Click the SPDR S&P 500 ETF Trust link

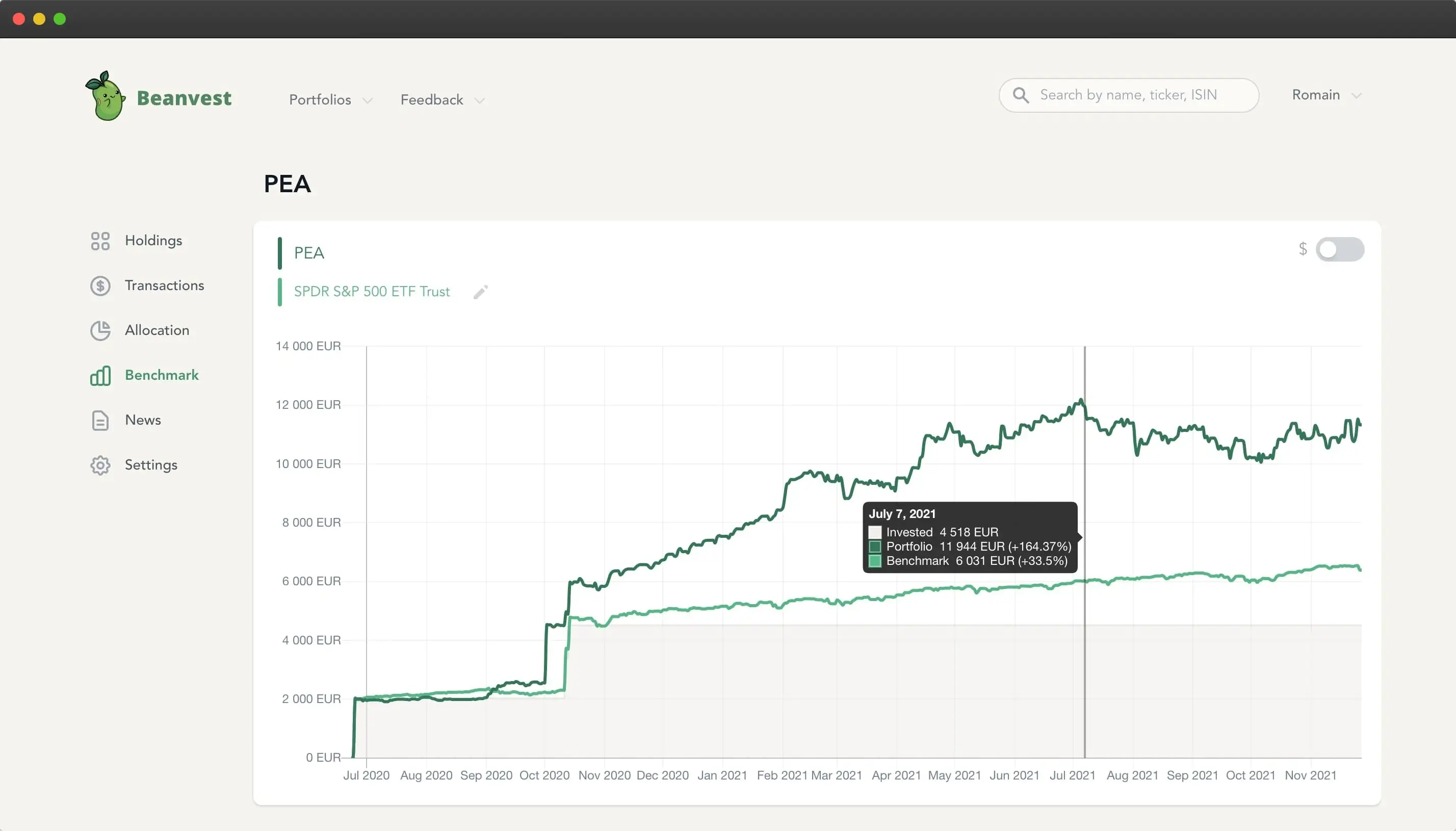click(372, 292)
